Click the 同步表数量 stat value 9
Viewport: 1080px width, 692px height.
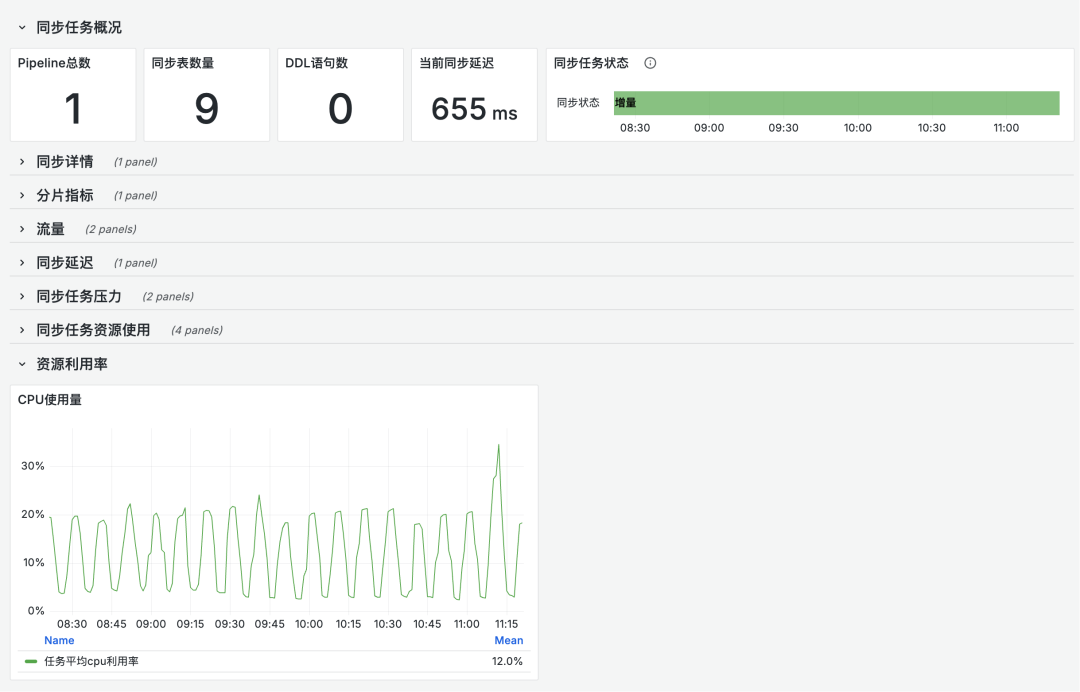(206, 108)
